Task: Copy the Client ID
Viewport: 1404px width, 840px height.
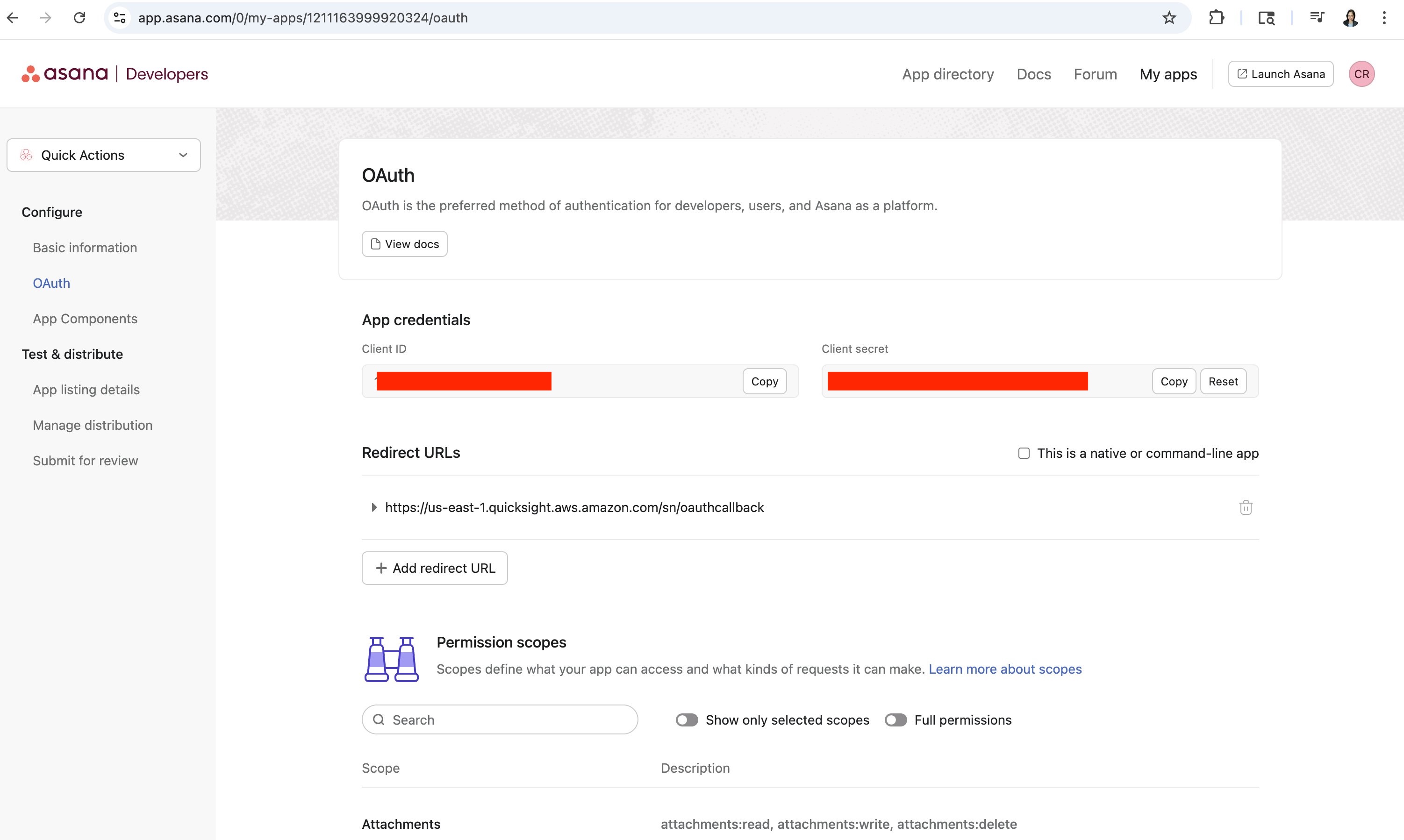Action: 764,381
